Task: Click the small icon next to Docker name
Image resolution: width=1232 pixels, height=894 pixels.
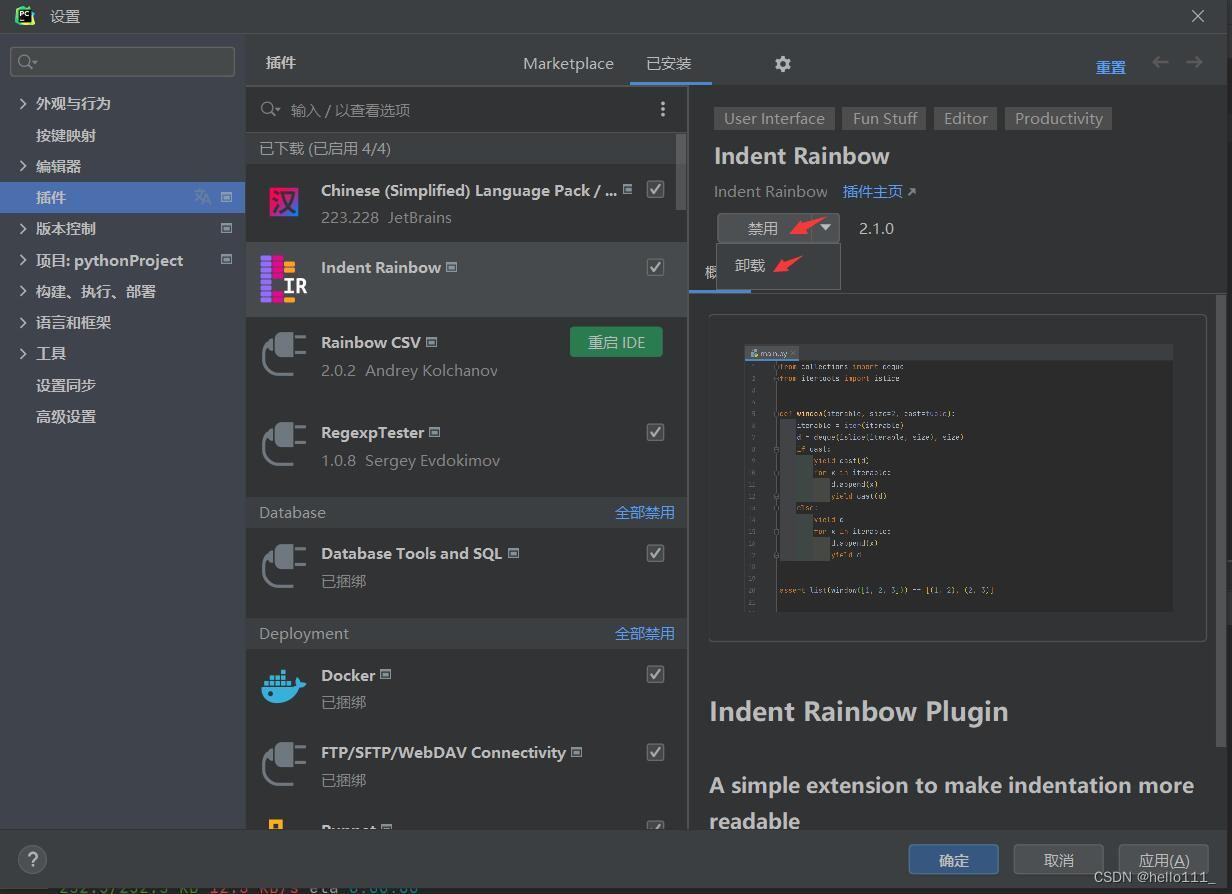Action: (x=386, y=675)
